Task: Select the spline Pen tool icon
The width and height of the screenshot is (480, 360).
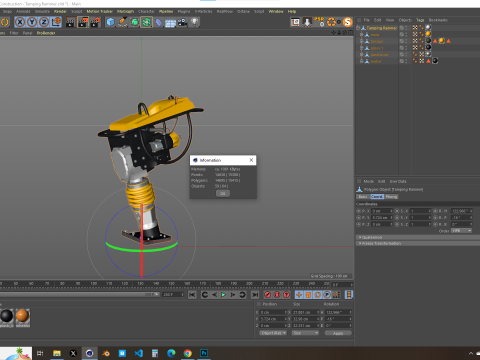Action: point(122,22)
